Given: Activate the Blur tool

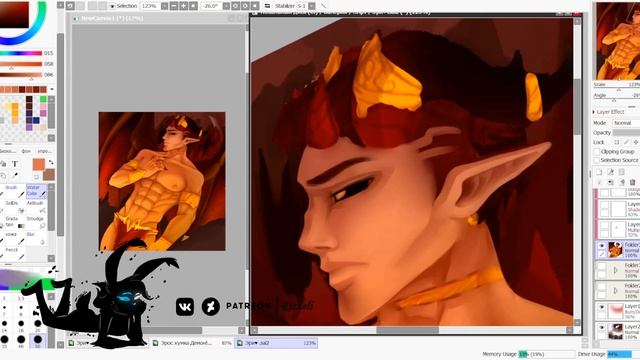Looking at the screenshot, I should pyautogui.click(x=36, y=238).
